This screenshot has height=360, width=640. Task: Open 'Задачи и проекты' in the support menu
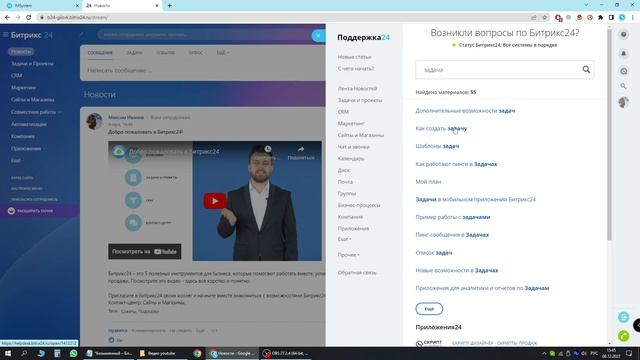pos(360,100)
